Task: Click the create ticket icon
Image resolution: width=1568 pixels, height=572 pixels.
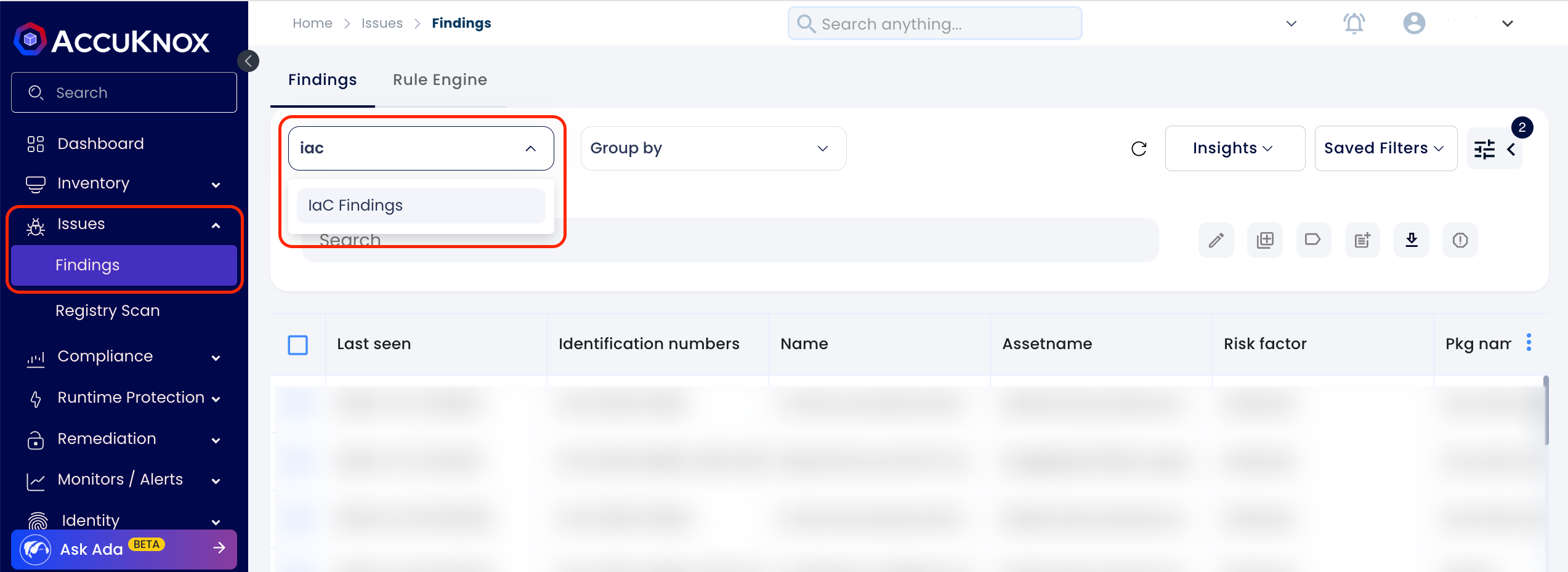Action: tap(1362, 240)
